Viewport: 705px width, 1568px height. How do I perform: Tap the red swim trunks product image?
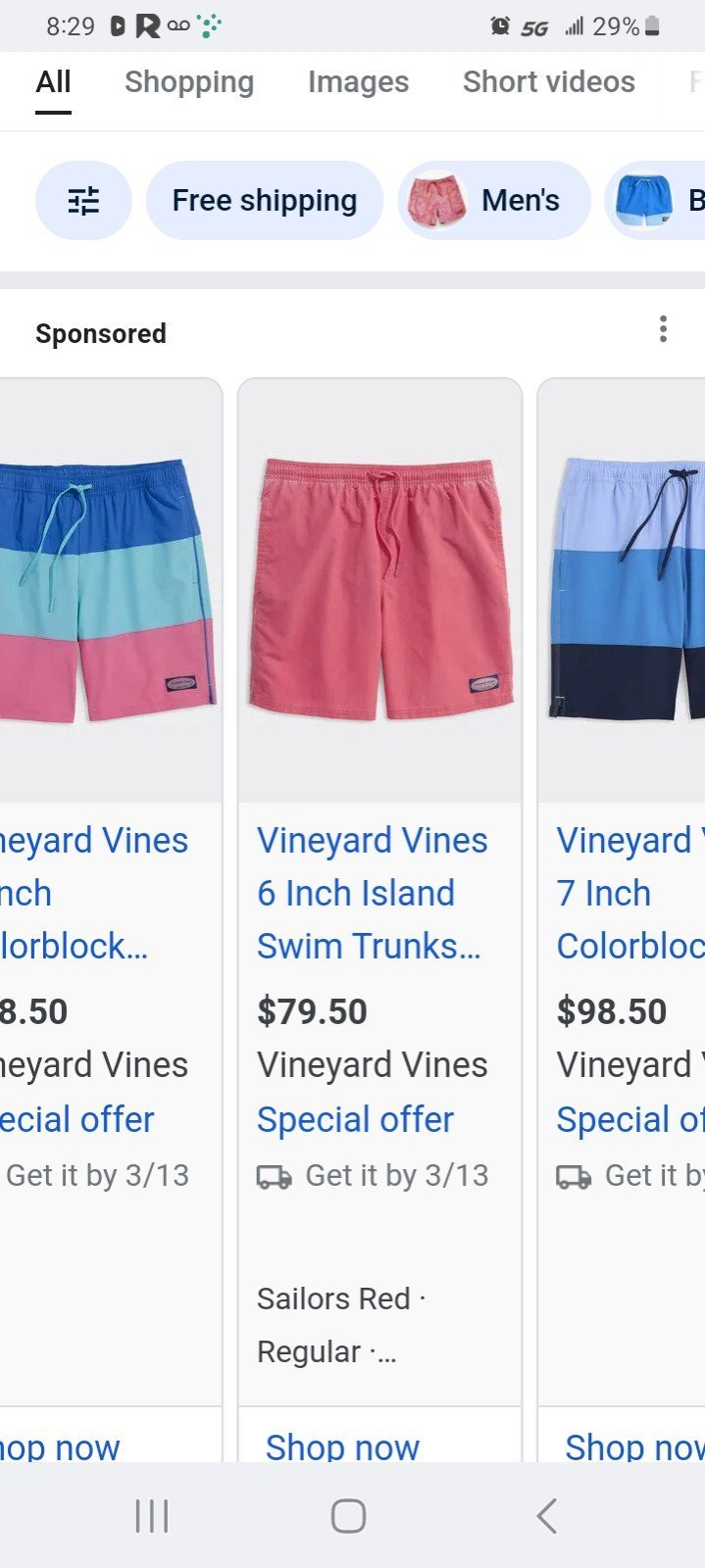(380, 591)
